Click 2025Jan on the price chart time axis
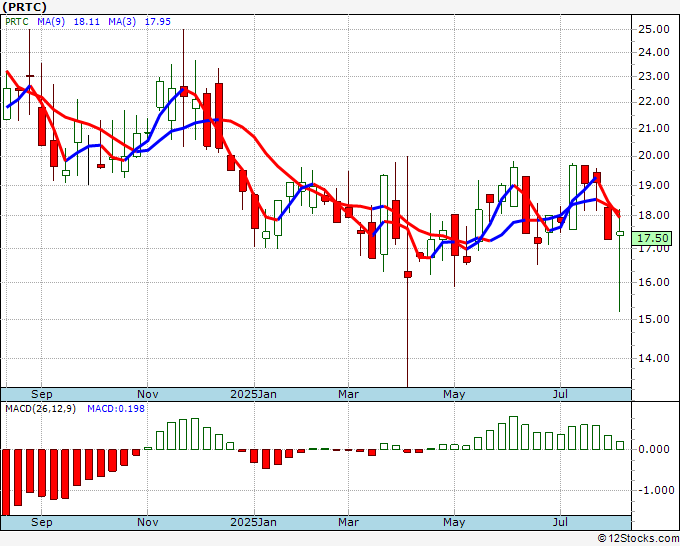The width and height of the screenshot is (680, 546). click(x=253, y=395)
